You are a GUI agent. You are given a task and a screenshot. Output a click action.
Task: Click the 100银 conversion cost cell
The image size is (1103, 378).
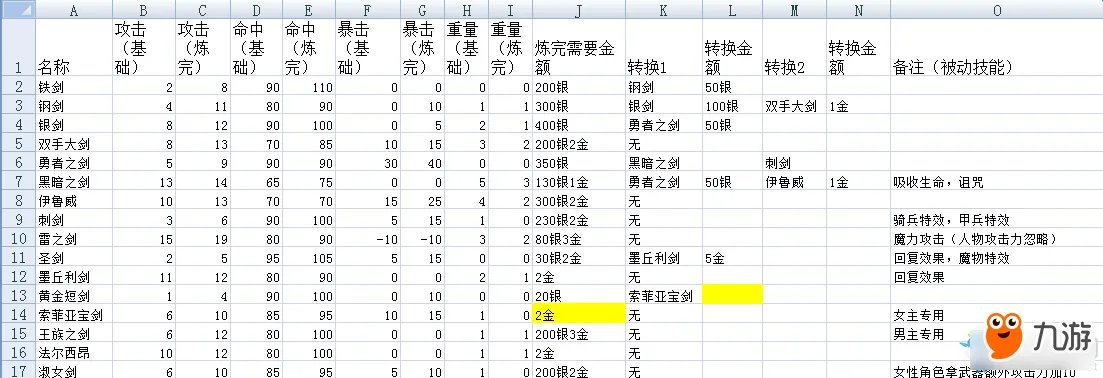[x=732, y=107]
